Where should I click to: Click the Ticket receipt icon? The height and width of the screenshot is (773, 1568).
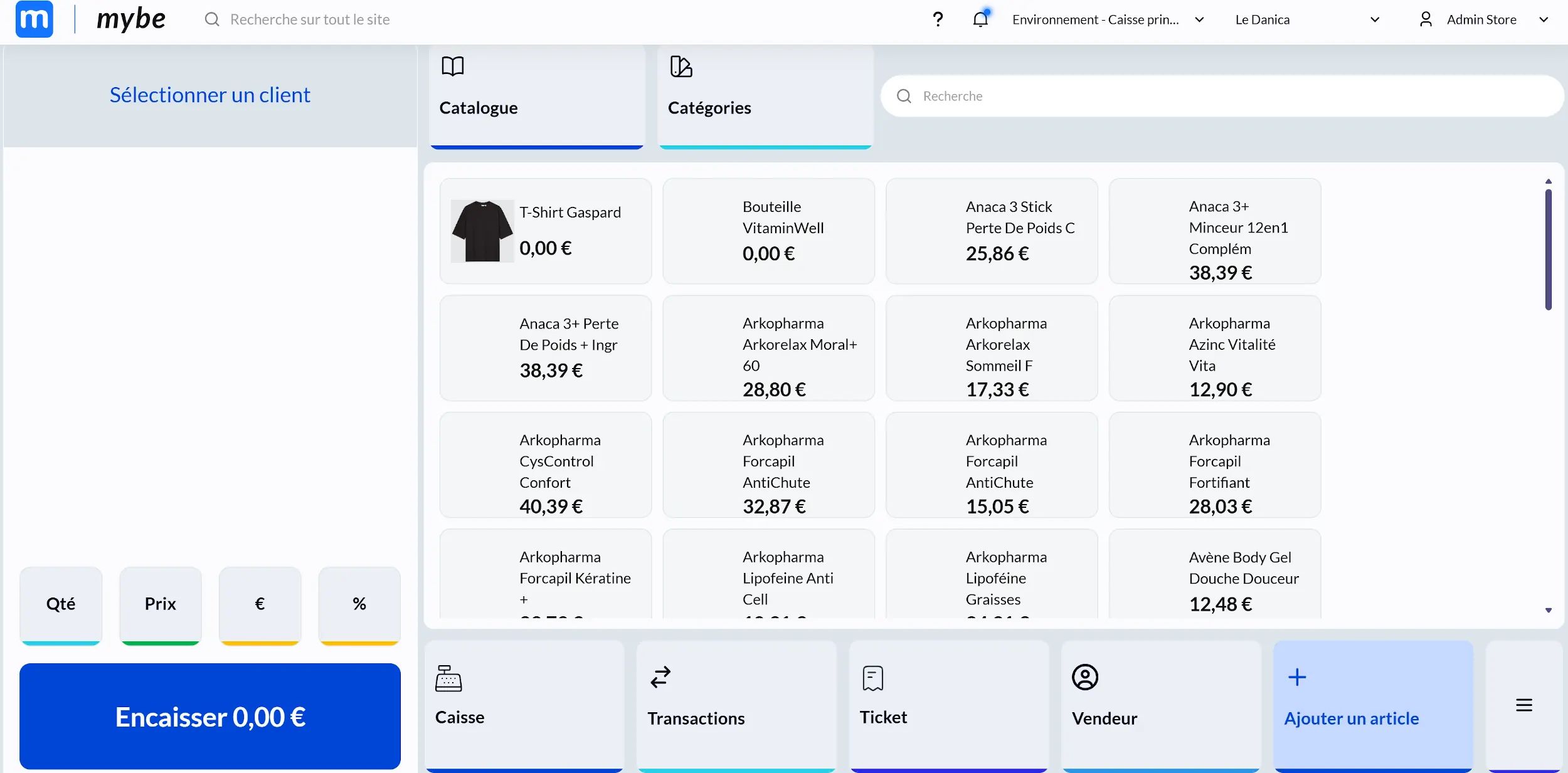pos(872,678)
